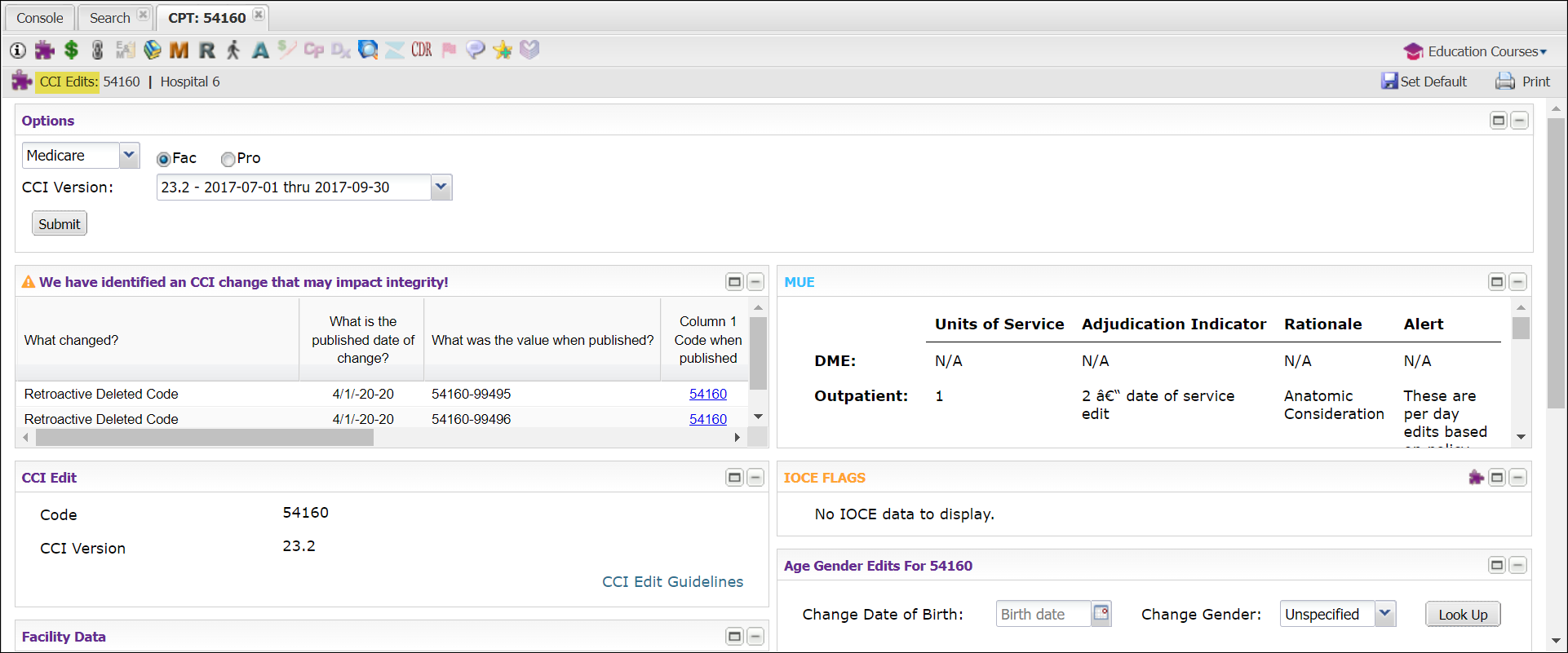Click the orange M modifier icon
Screen dimensions: 1568x653
coord(179,51)
